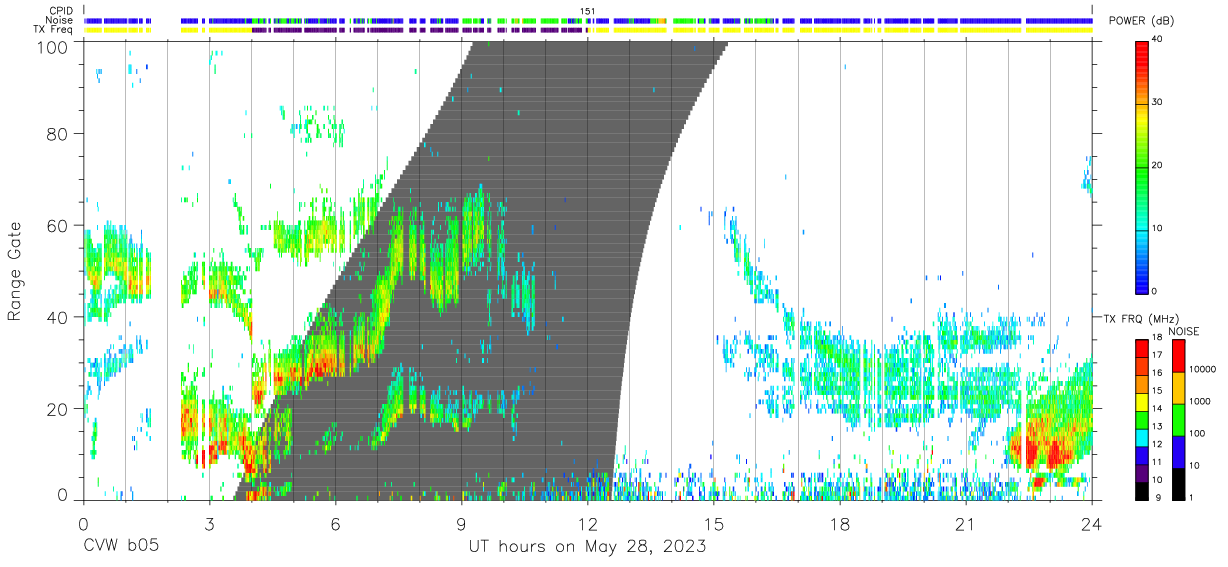Click the 40 label on the power colorbar
Viewport: 1228px width, 567px height.
1157,39
